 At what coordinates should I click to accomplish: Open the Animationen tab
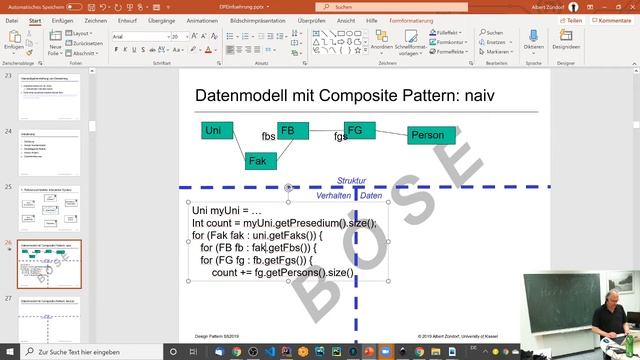pos(202,20)
